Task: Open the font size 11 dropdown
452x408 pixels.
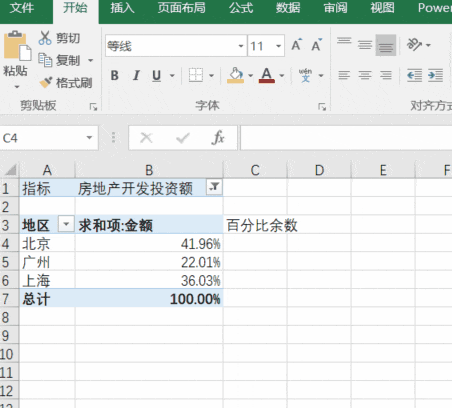Action: (x=278, y=46)
